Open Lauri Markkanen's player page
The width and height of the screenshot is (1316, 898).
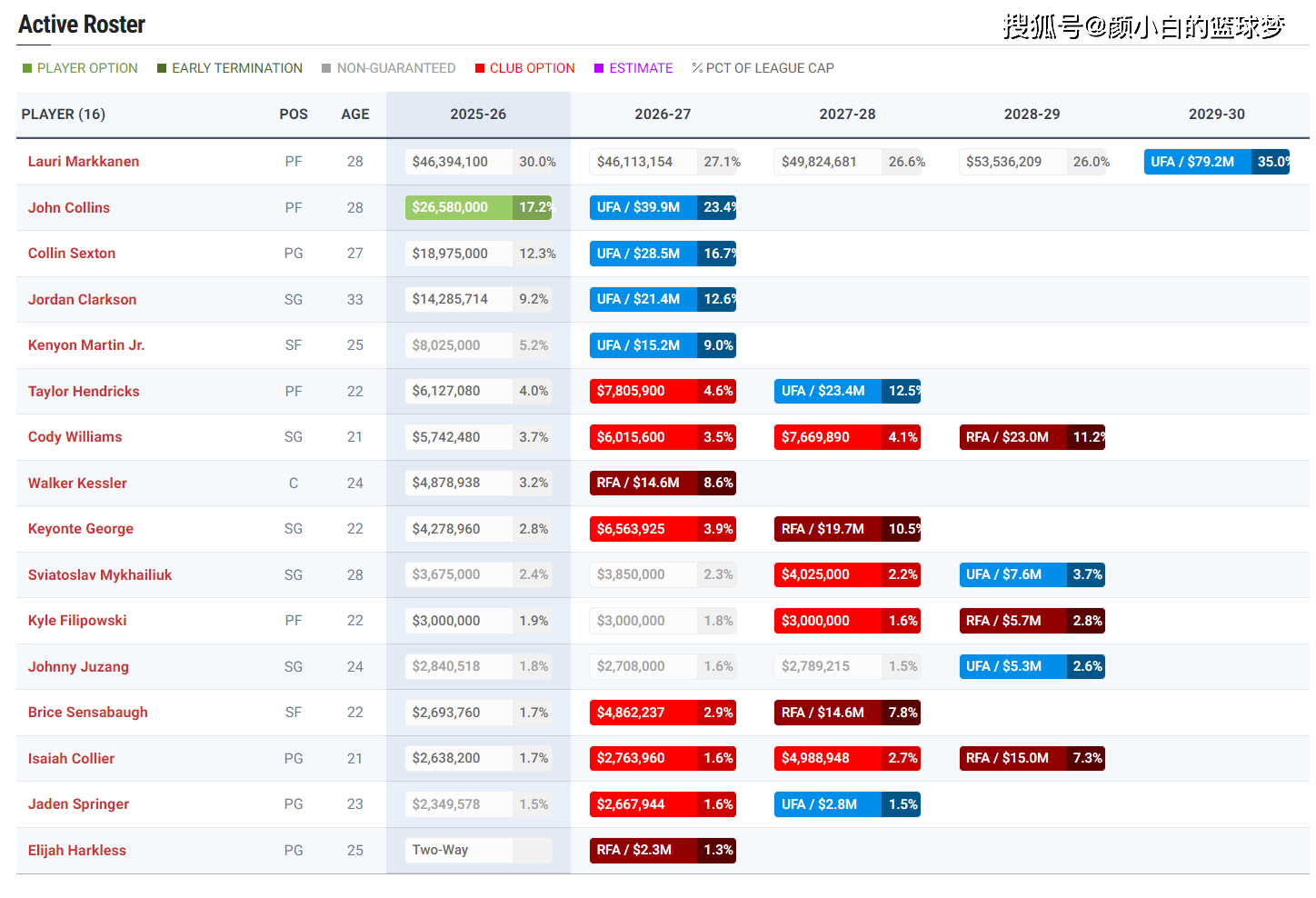(84, 162)
